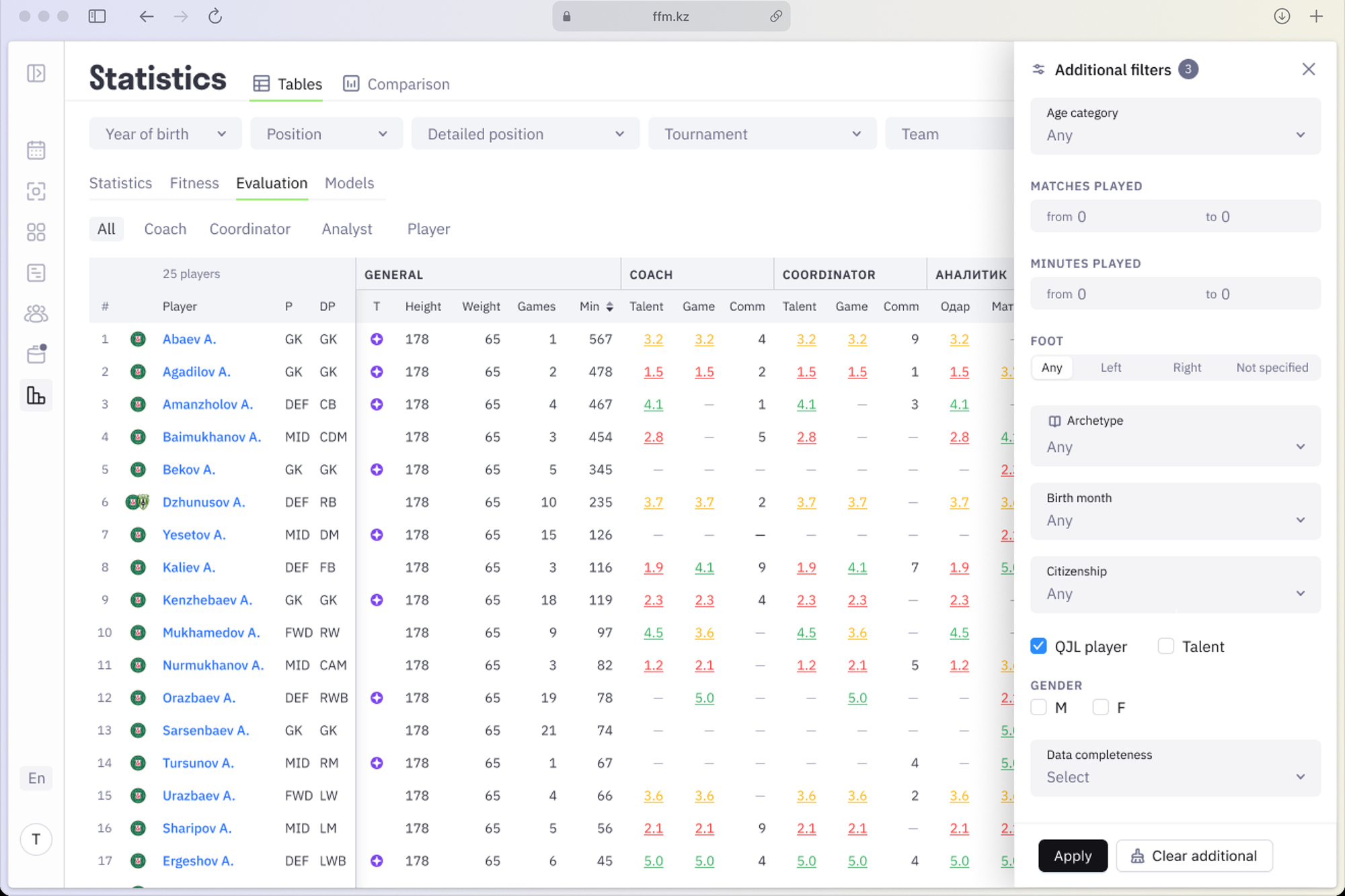Viewport: 1345px width, 896px height.
Task: Switch to Comparison tab
Action: (x=396, y=84)
